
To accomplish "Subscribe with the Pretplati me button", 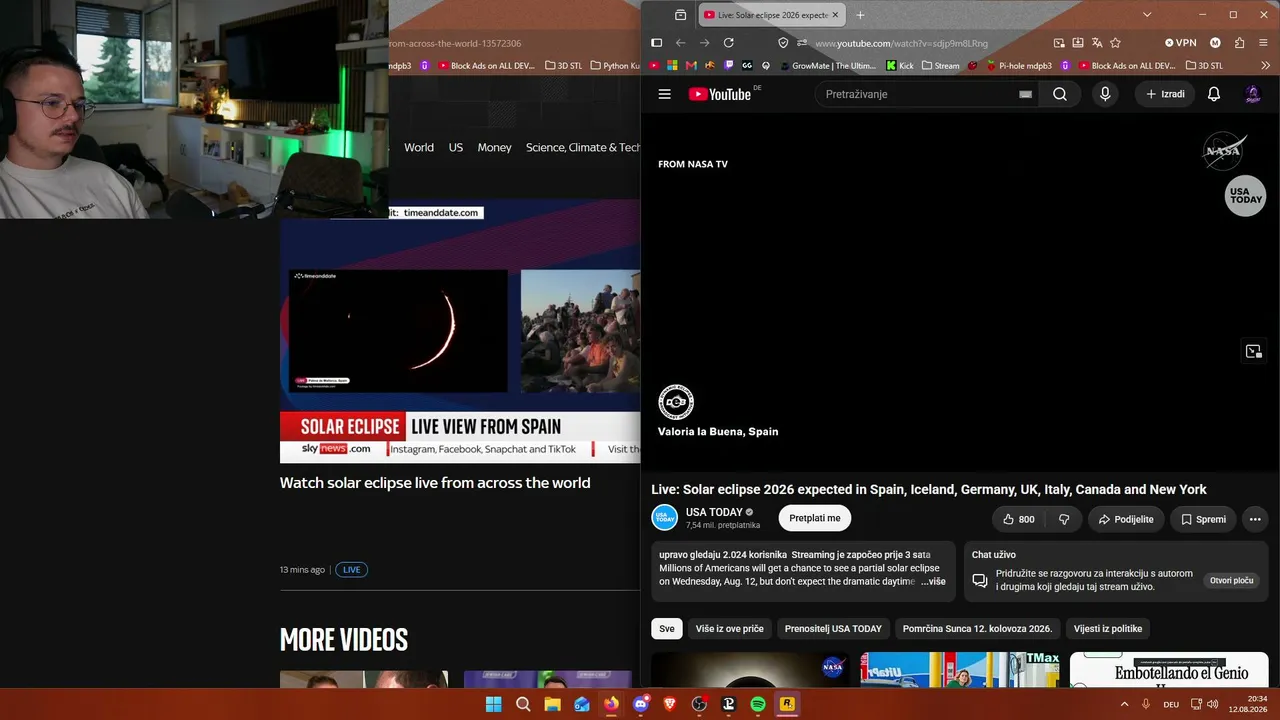I will click(815, 518).
